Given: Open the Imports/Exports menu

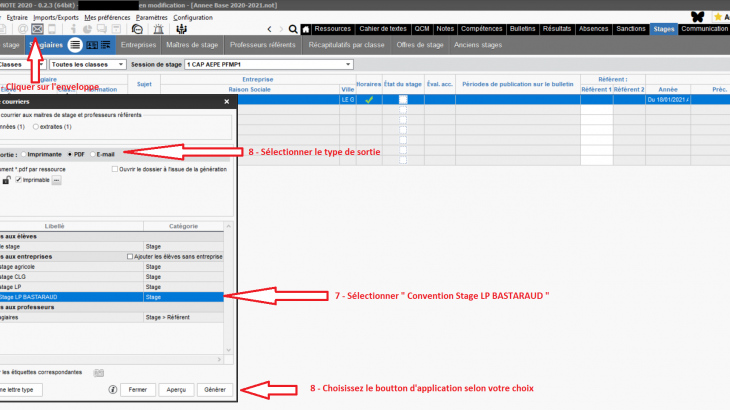Looking at the screenshot, I should click(x=55, y=17).
